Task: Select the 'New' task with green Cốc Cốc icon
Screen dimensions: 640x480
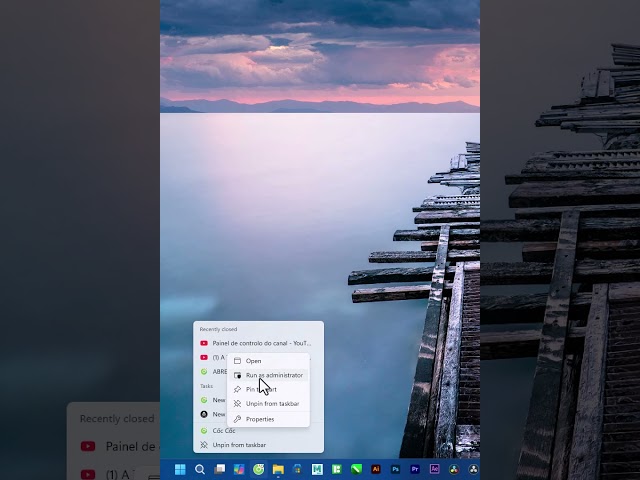Action: pyautogui.click(x=212, y=400)
